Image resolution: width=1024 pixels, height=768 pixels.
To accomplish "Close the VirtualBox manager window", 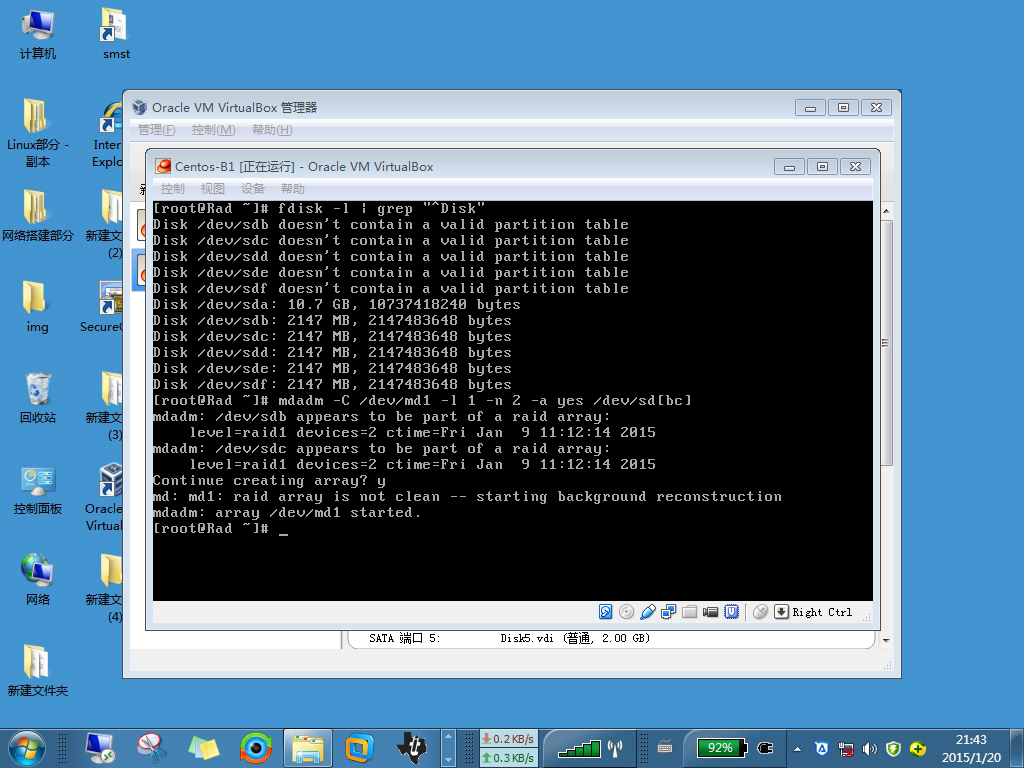I will point(877,108).
